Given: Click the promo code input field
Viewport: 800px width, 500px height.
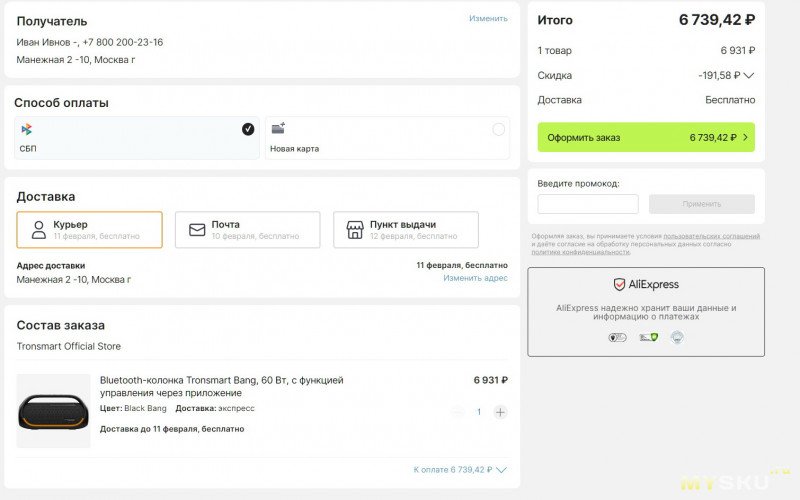Looking at the screenshot, I should 588,204.
